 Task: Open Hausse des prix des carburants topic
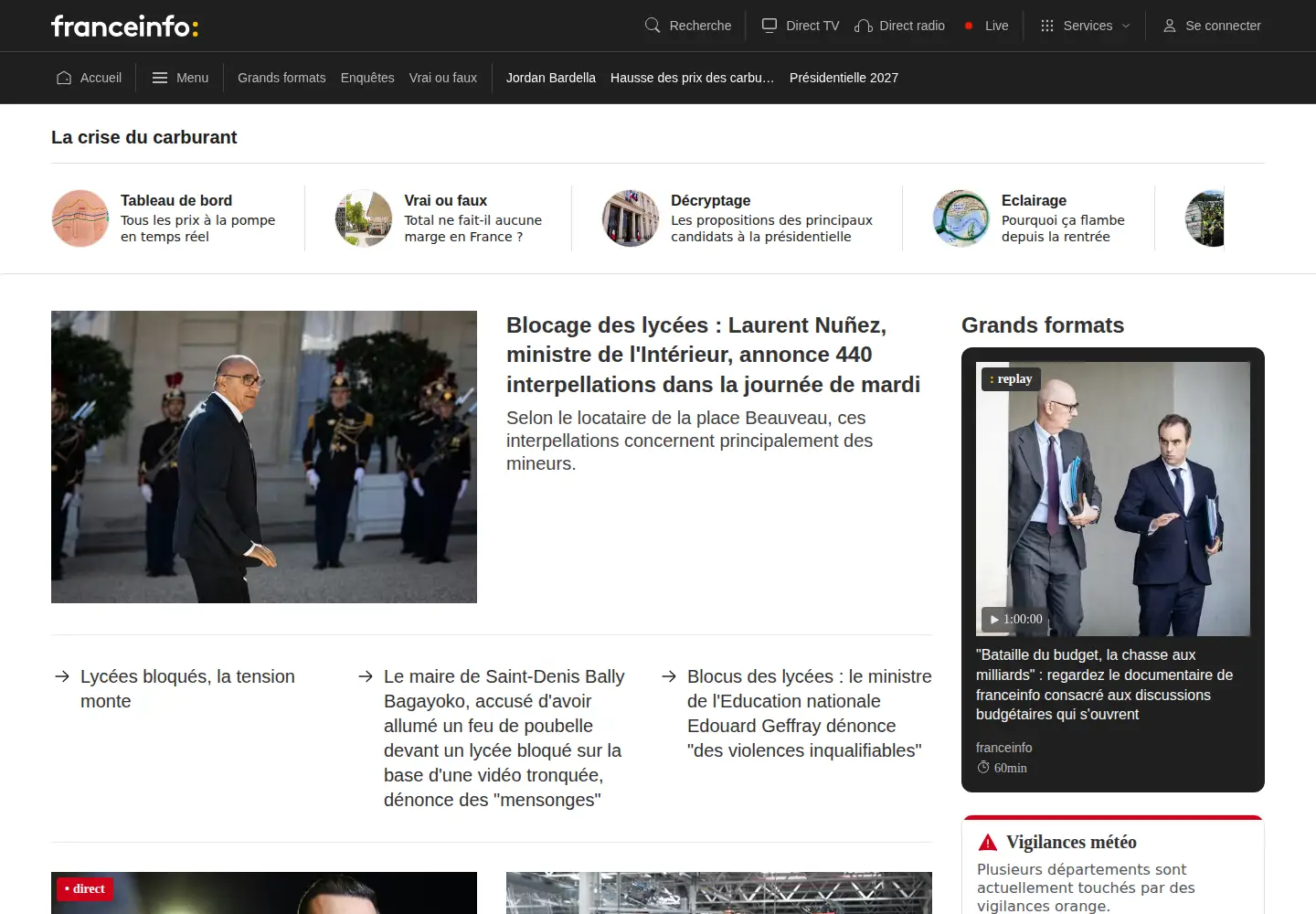(692, 78)
